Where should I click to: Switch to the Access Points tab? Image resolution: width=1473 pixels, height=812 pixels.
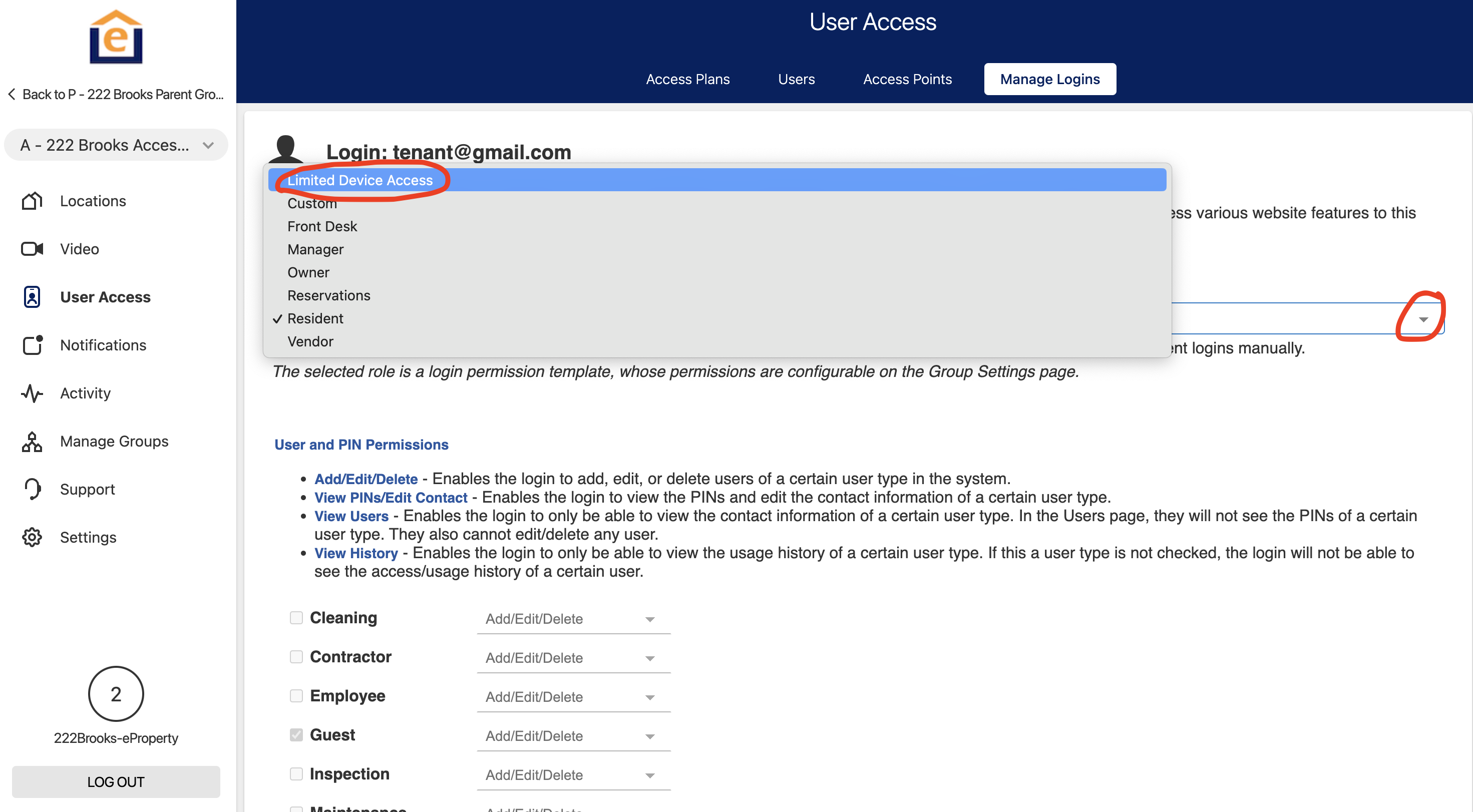[x=907, y=79]
